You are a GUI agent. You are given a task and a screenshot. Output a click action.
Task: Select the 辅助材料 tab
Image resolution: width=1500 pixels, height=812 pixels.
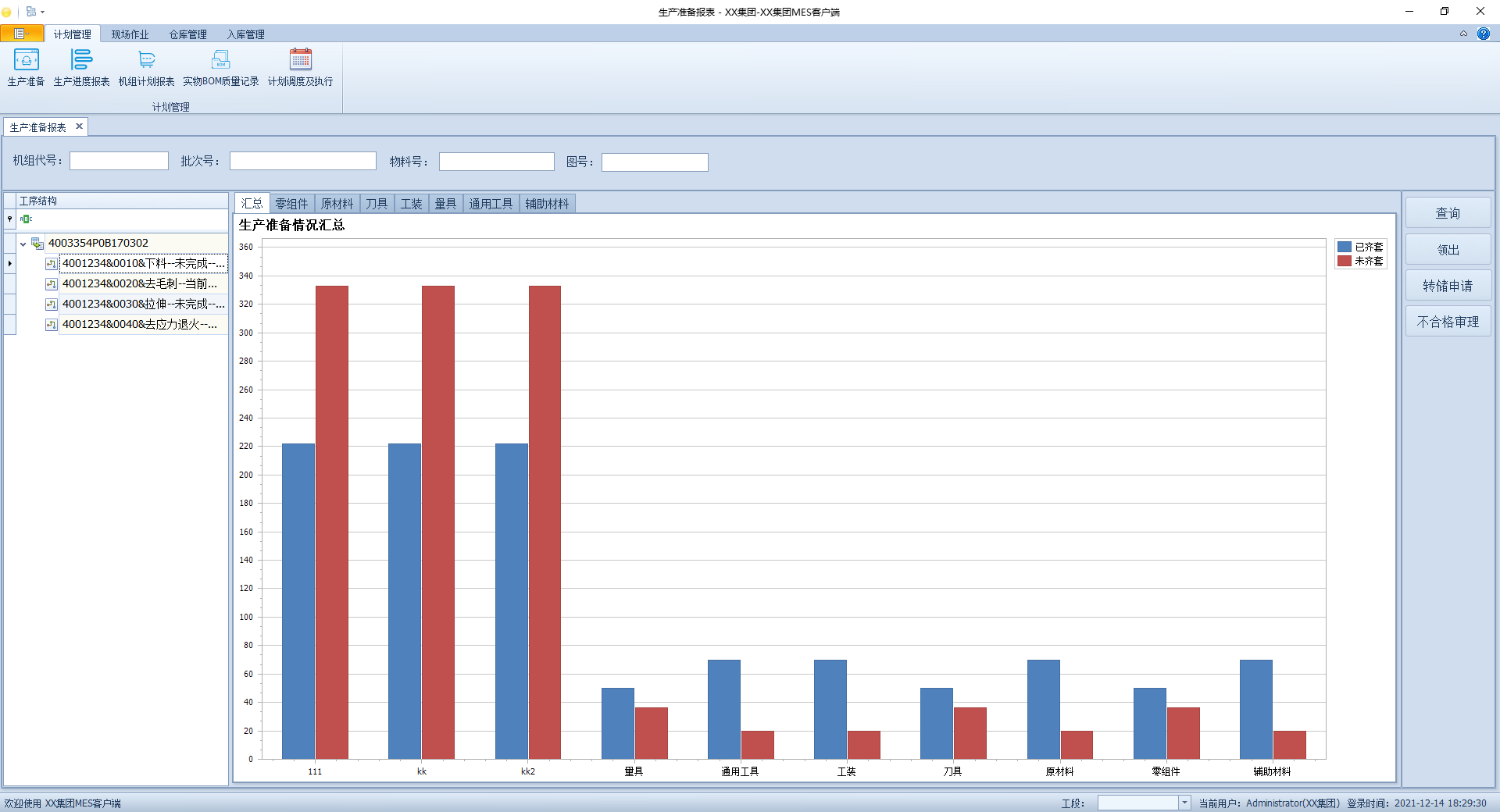point(547,204)
